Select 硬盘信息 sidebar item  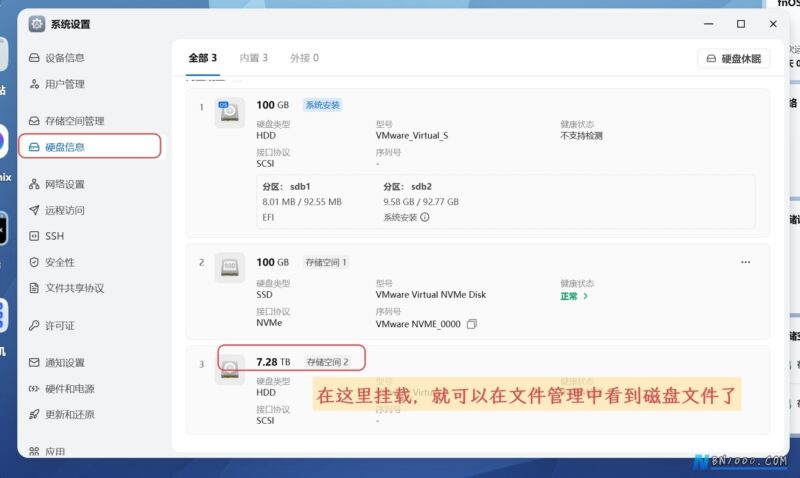pos(90,146)
